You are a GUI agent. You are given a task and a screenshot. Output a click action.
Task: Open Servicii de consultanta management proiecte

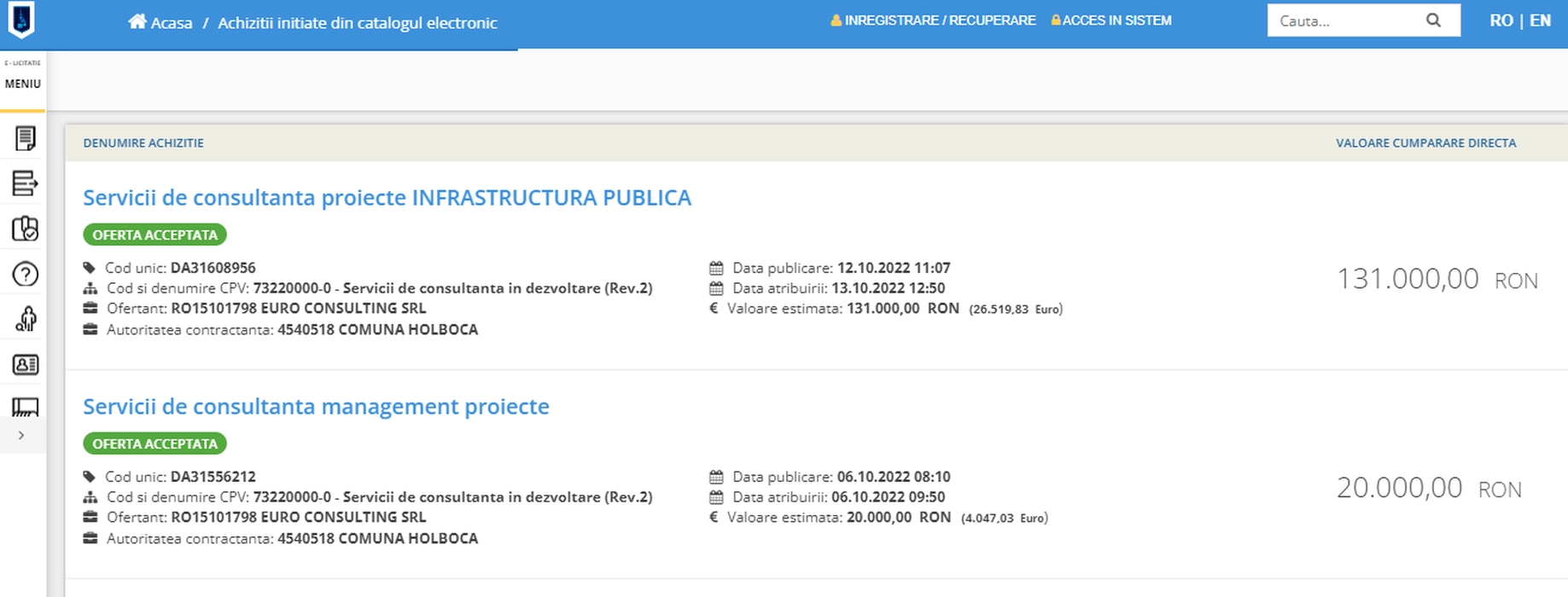point(316,406)
